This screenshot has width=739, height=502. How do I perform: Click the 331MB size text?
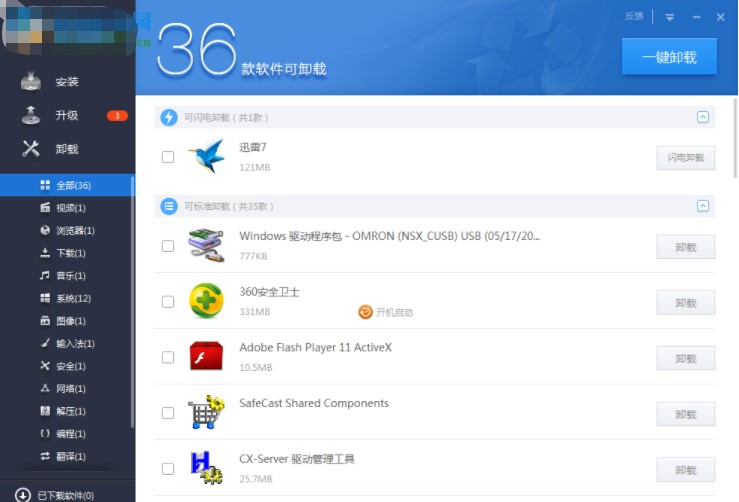[255, 312]
